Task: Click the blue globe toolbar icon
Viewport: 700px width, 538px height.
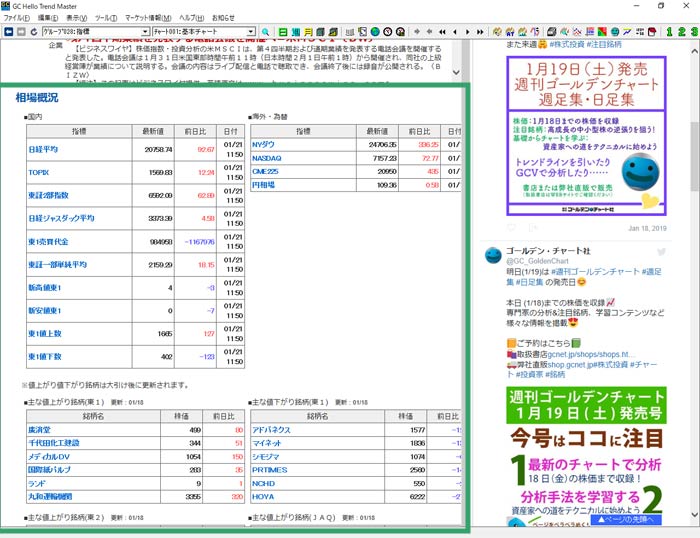Action: pos(375,32)
